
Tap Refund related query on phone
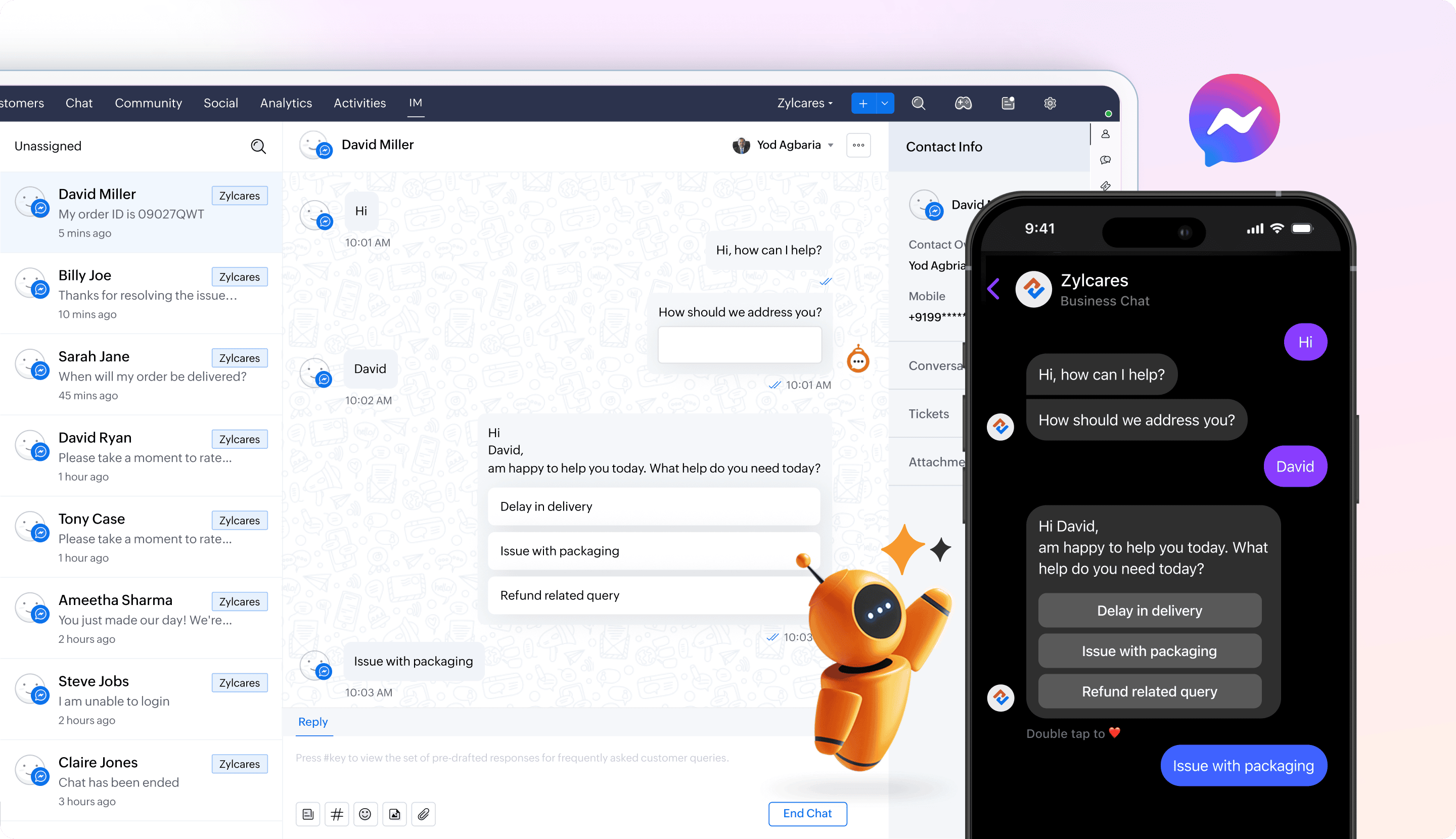pyautogui.click(x=1149, y=691)
